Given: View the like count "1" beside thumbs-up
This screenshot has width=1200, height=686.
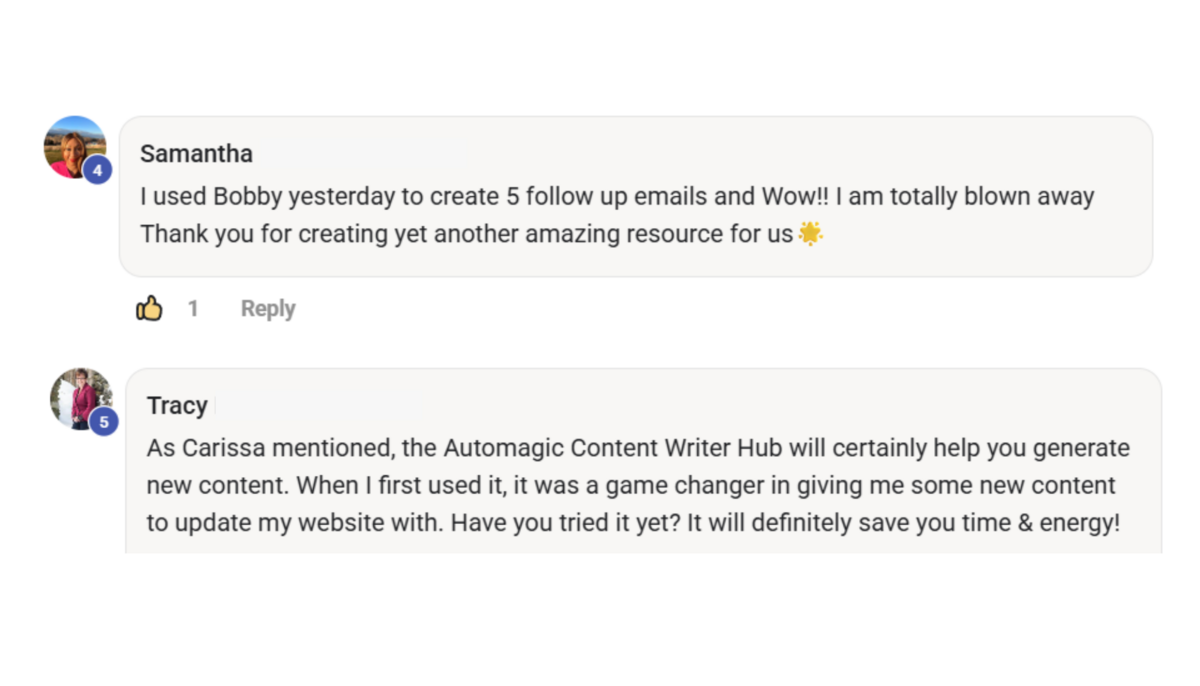Looking at the screenshot, I should point(193,309).
